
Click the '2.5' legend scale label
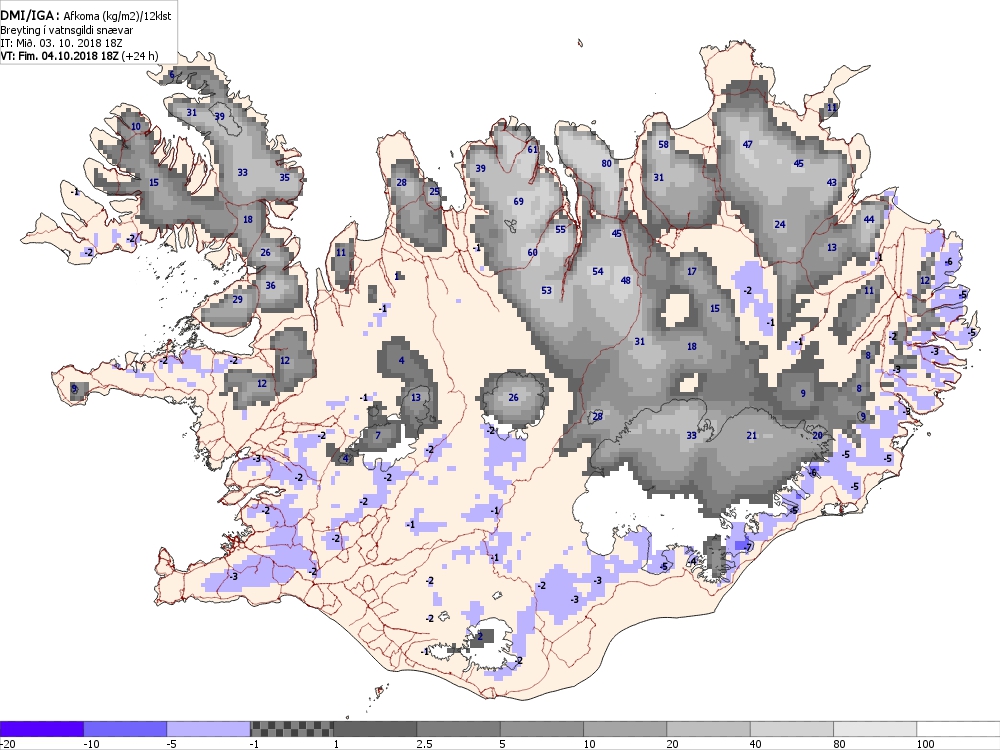[x=423, y=744]
